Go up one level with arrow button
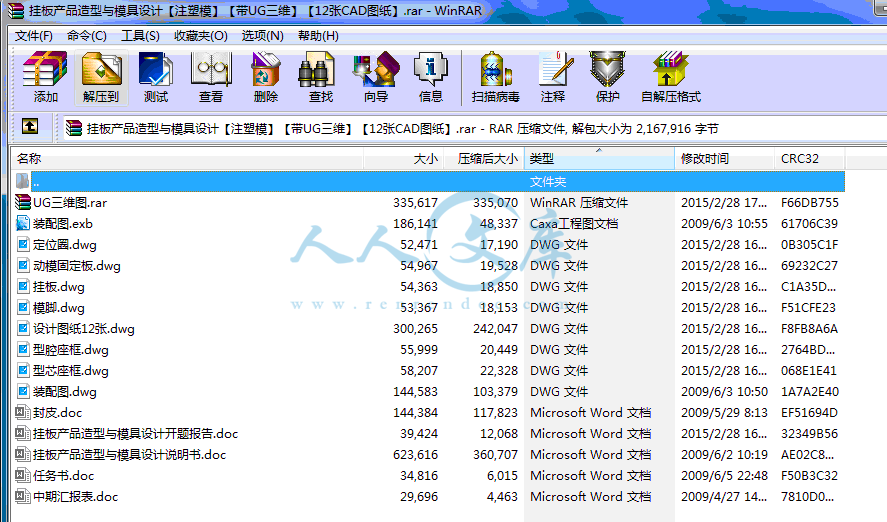This screenshot has height=522, width=887. [x=29, y=126]
